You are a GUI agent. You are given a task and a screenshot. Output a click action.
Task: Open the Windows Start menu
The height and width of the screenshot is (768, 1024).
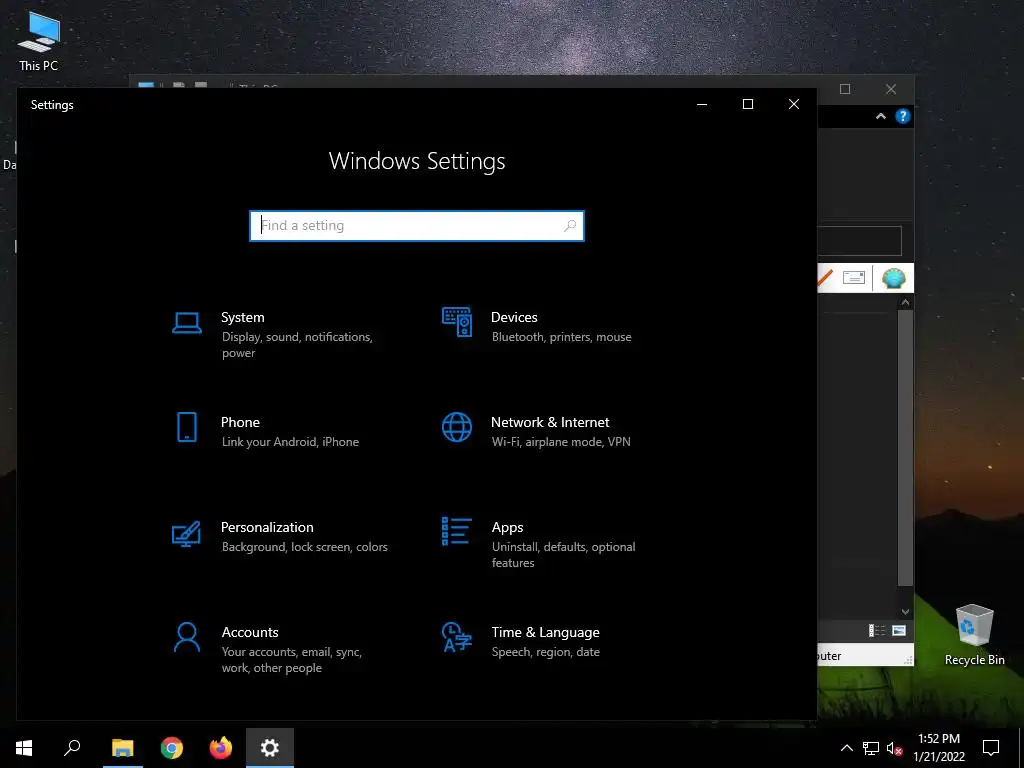tap(24, 748)
